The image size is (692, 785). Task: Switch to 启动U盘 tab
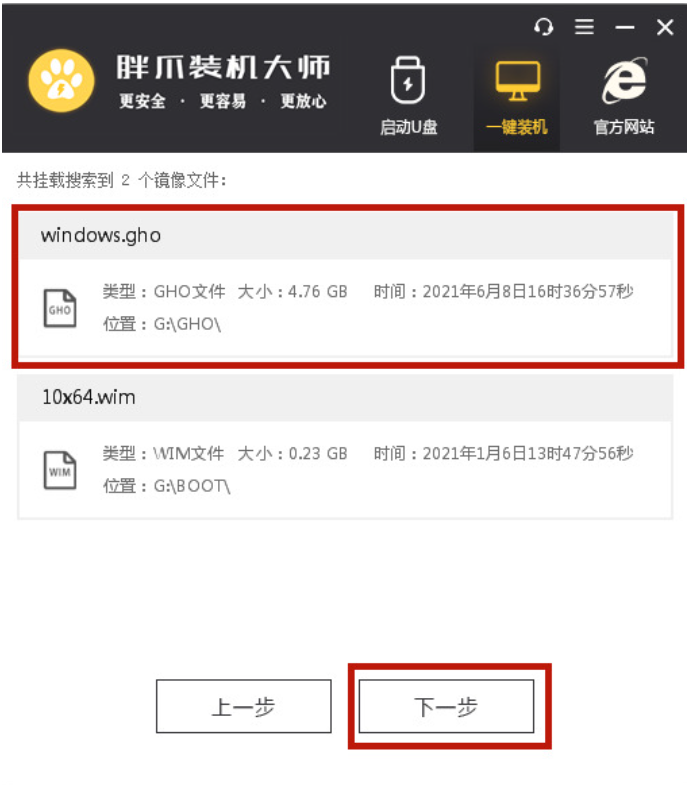[x=409, y=127]
